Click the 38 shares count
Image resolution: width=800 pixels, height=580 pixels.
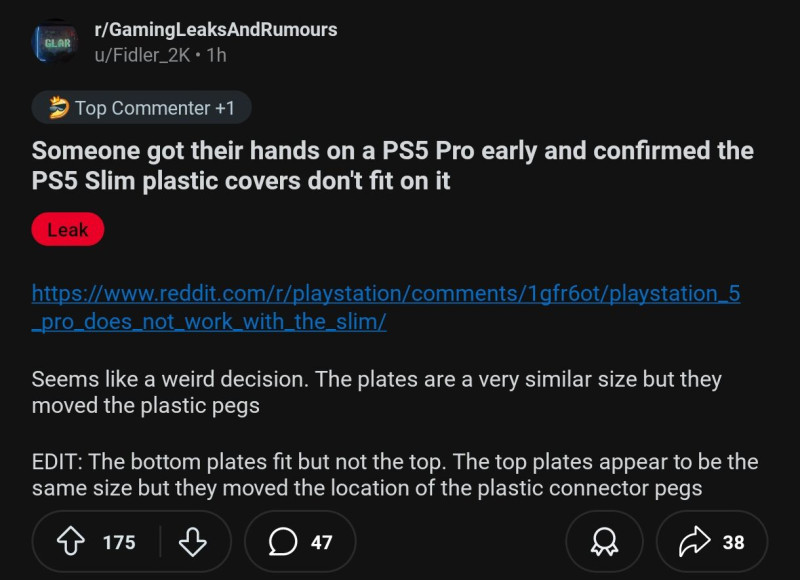coord(733,542)
